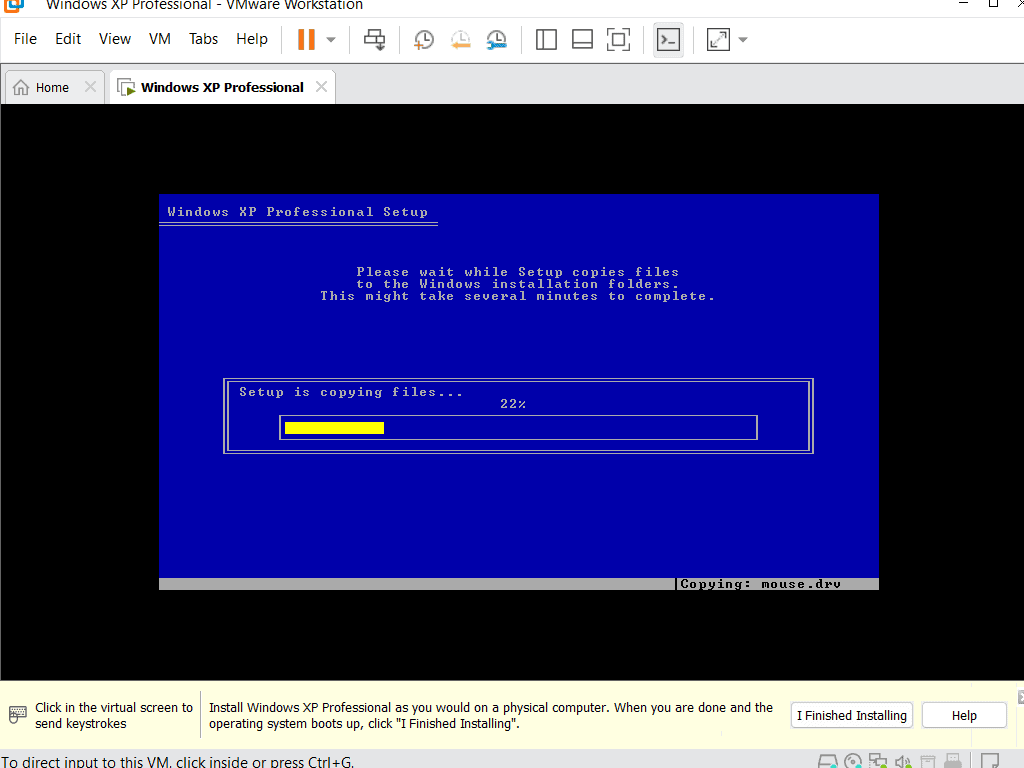Click the CD/DVD drive status icon
Screen dimensions: 1024x768
pos(853,761)
